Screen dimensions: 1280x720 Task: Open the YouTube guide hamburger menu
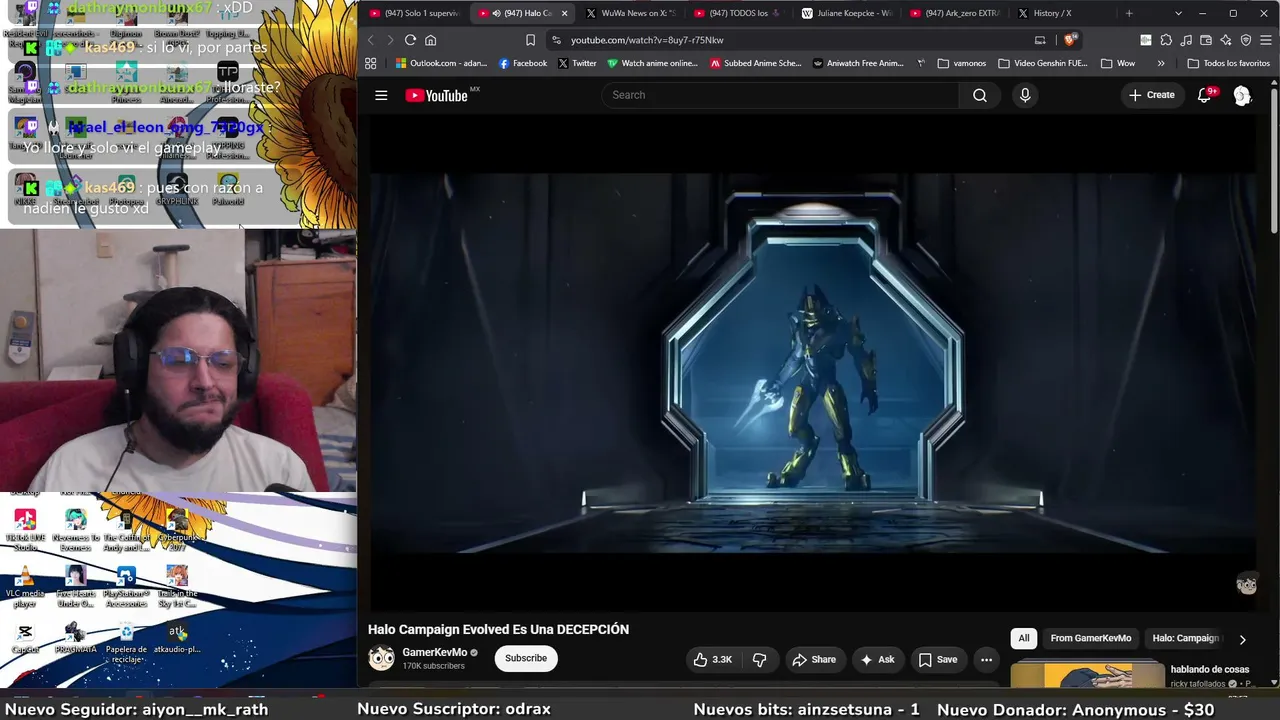click(381, 95)
